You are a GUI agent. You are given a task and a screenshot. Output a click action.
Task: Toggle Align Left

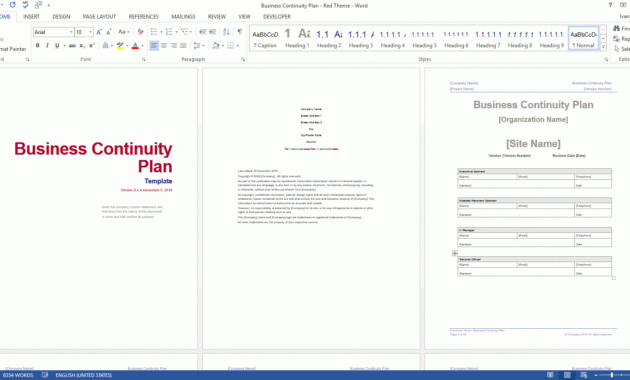pyautogui.click(x=154, y=46)
